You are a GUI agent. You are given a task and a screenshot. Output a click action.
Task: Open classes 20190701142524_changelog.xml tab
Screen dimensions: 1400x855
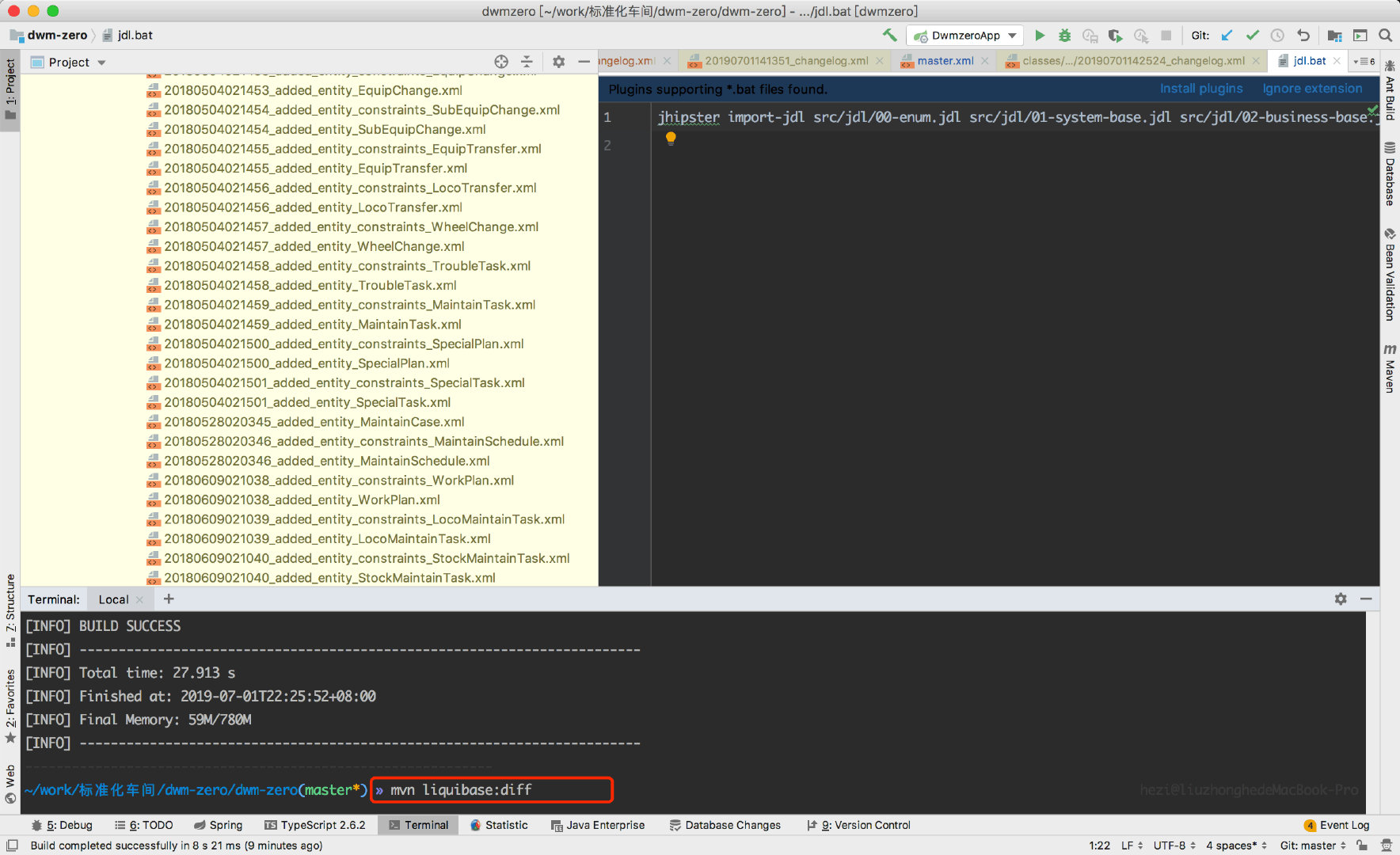coord(1132,61)
